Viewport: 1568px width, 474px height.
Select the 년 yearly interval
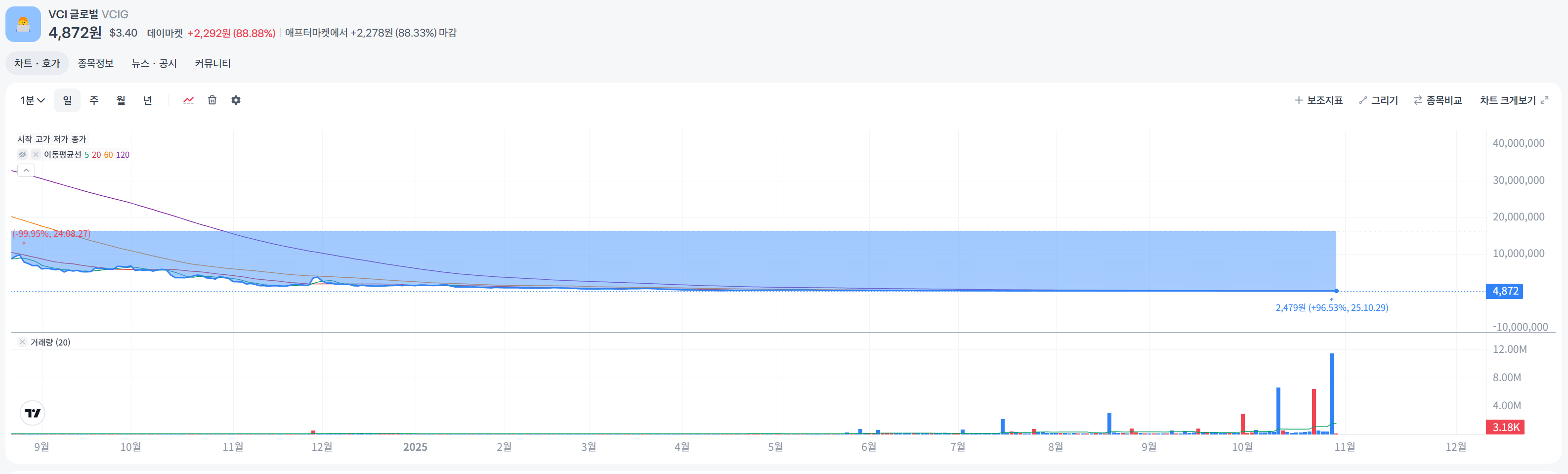(148, 100)
